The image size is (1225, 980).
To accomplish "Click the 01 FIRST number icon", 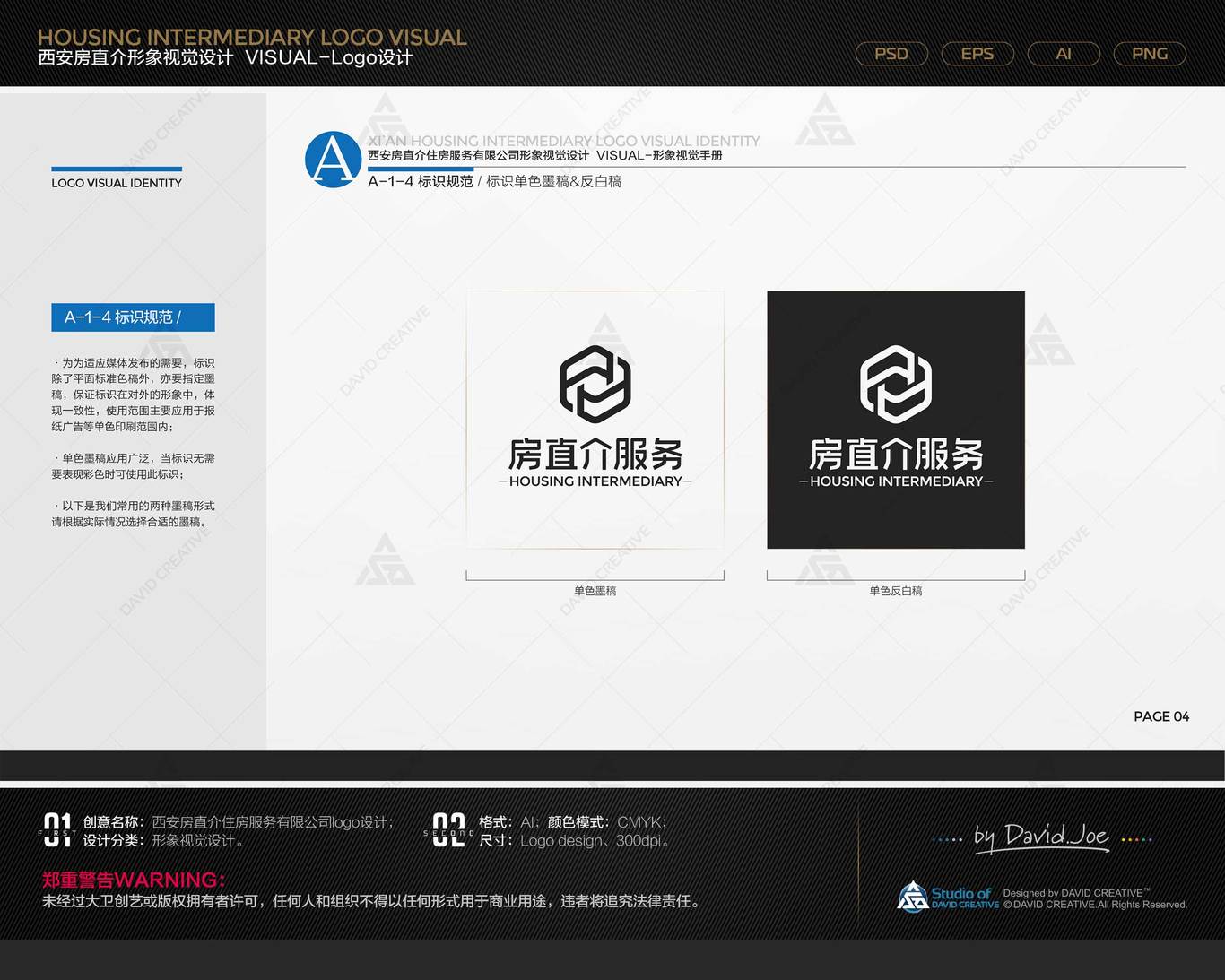I will [57, 830].
